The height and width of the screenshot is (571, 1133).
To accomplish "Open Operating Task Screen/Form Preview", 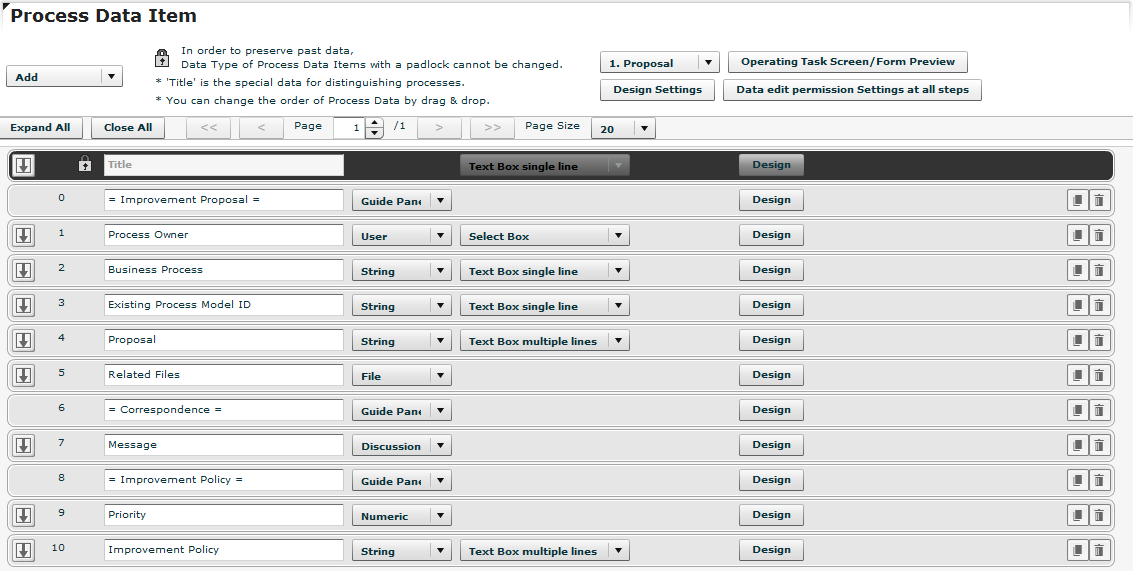I will click(x=847, y=62).
